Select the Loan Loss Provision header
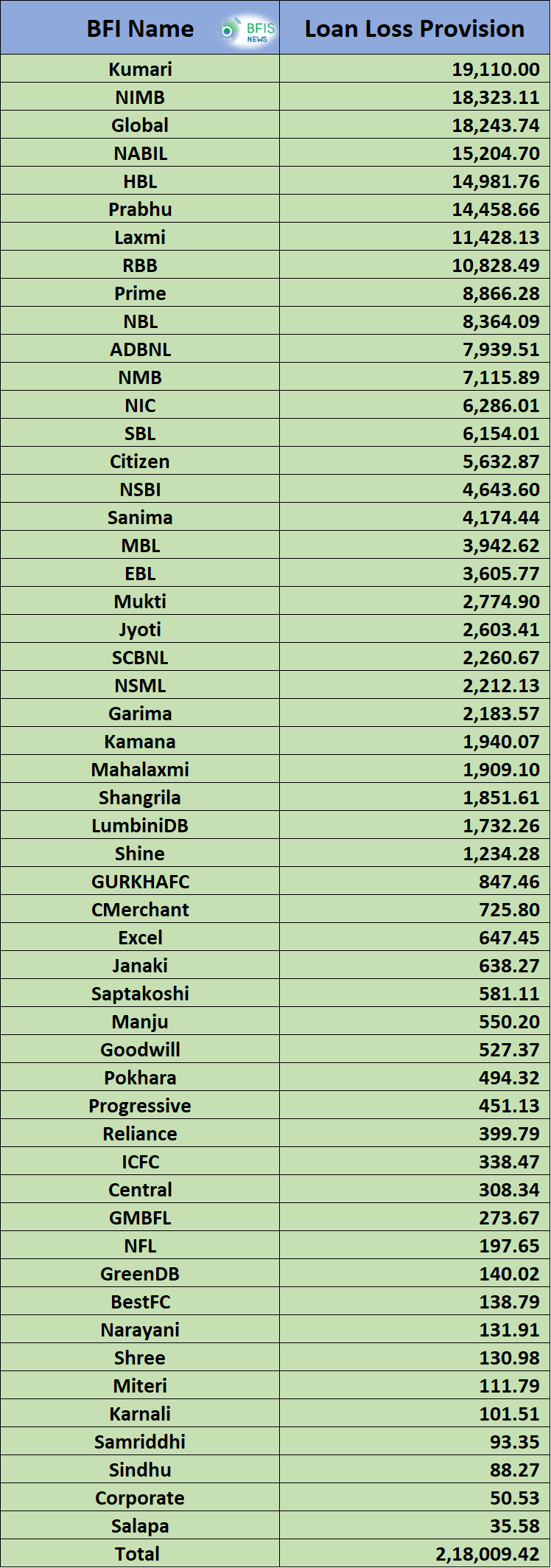551x1568 pixels. pyautogui.click(x=415, y=28)
